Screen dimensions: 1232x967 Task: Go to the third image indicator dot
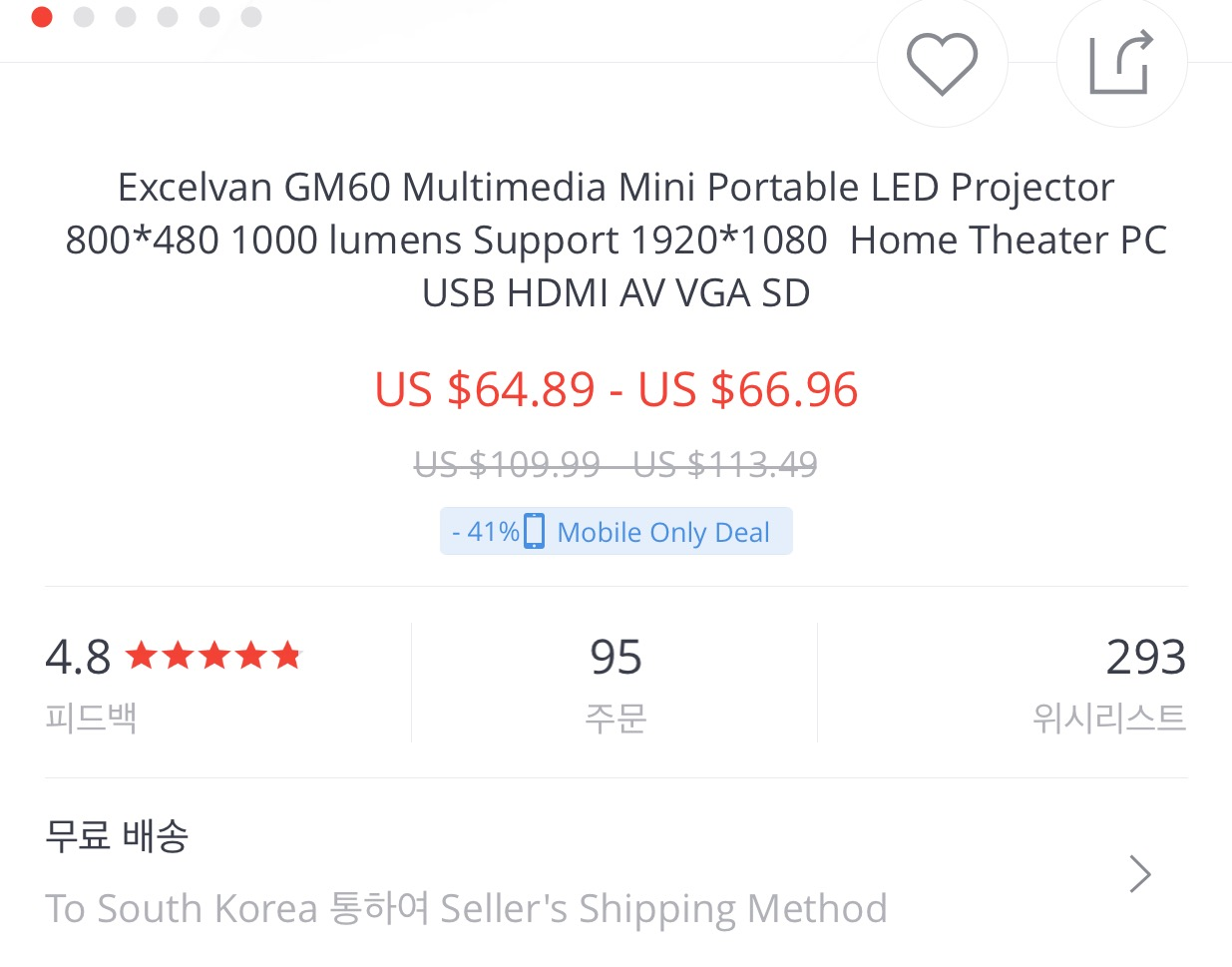(126, 17)
